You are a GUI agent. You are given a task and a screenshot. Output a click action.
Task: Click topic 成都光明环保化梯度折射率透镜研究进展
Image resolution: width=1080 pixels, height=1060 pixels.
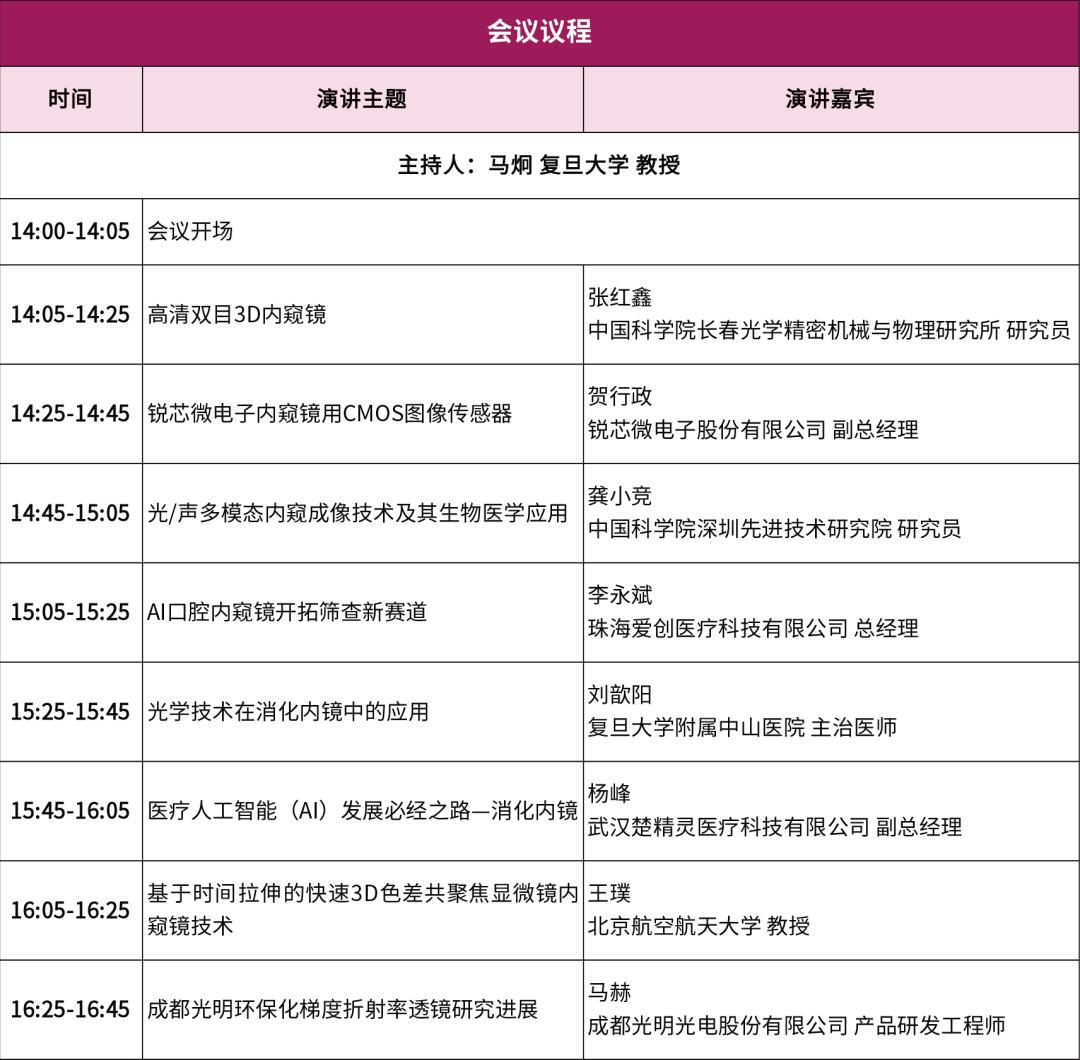click(343, 1010)
